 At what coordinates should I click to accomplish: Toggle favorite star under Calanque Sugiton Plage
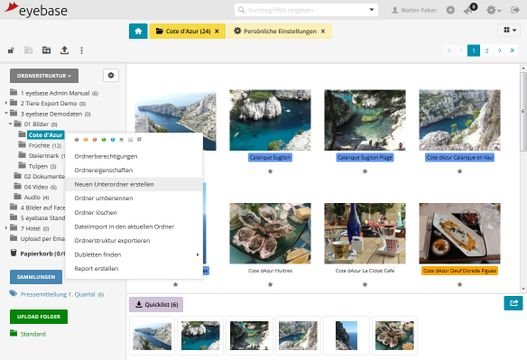[x=365, y=171]
